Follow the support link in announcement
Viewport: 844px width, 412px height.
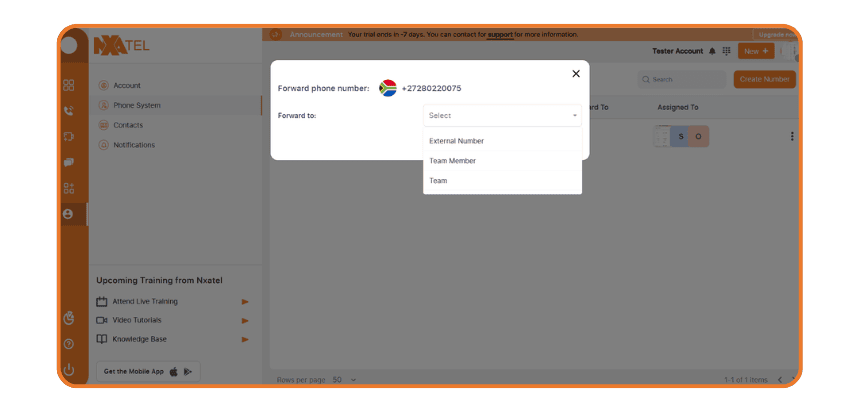click(x=500, y=34)
